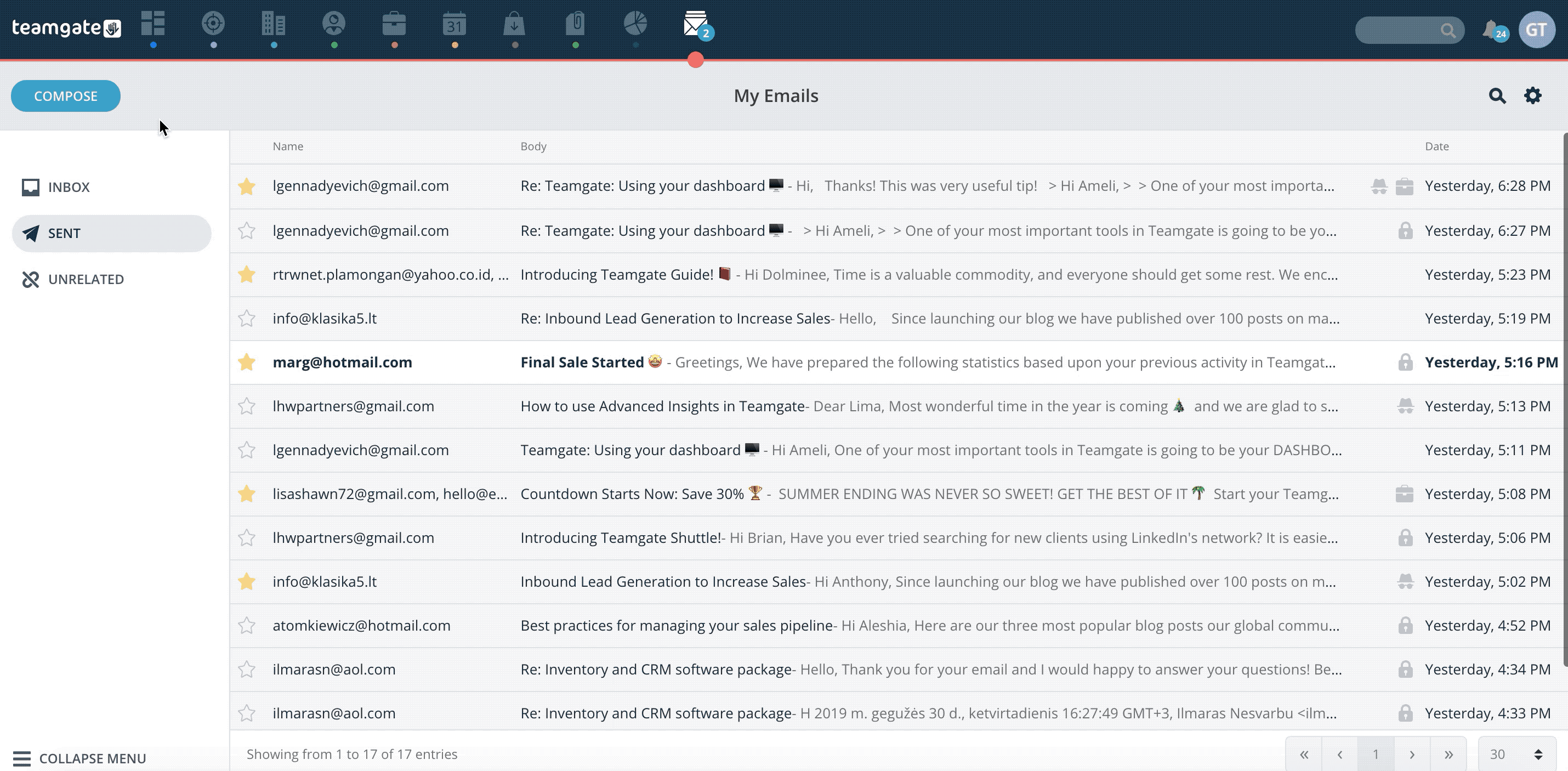1568x771 pixels.
Task: Compose a new email
Action: click(x=66, y=95)
